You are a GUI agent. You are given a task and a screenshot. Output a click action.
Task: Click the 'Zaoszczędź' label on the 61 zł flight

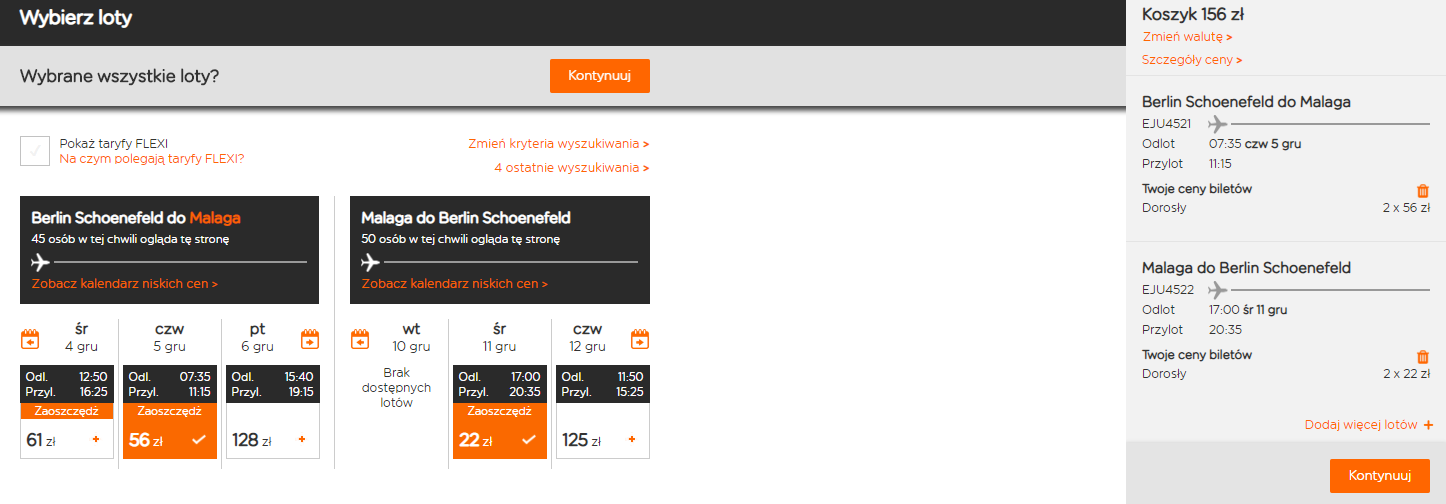click(x=67, y=411)
